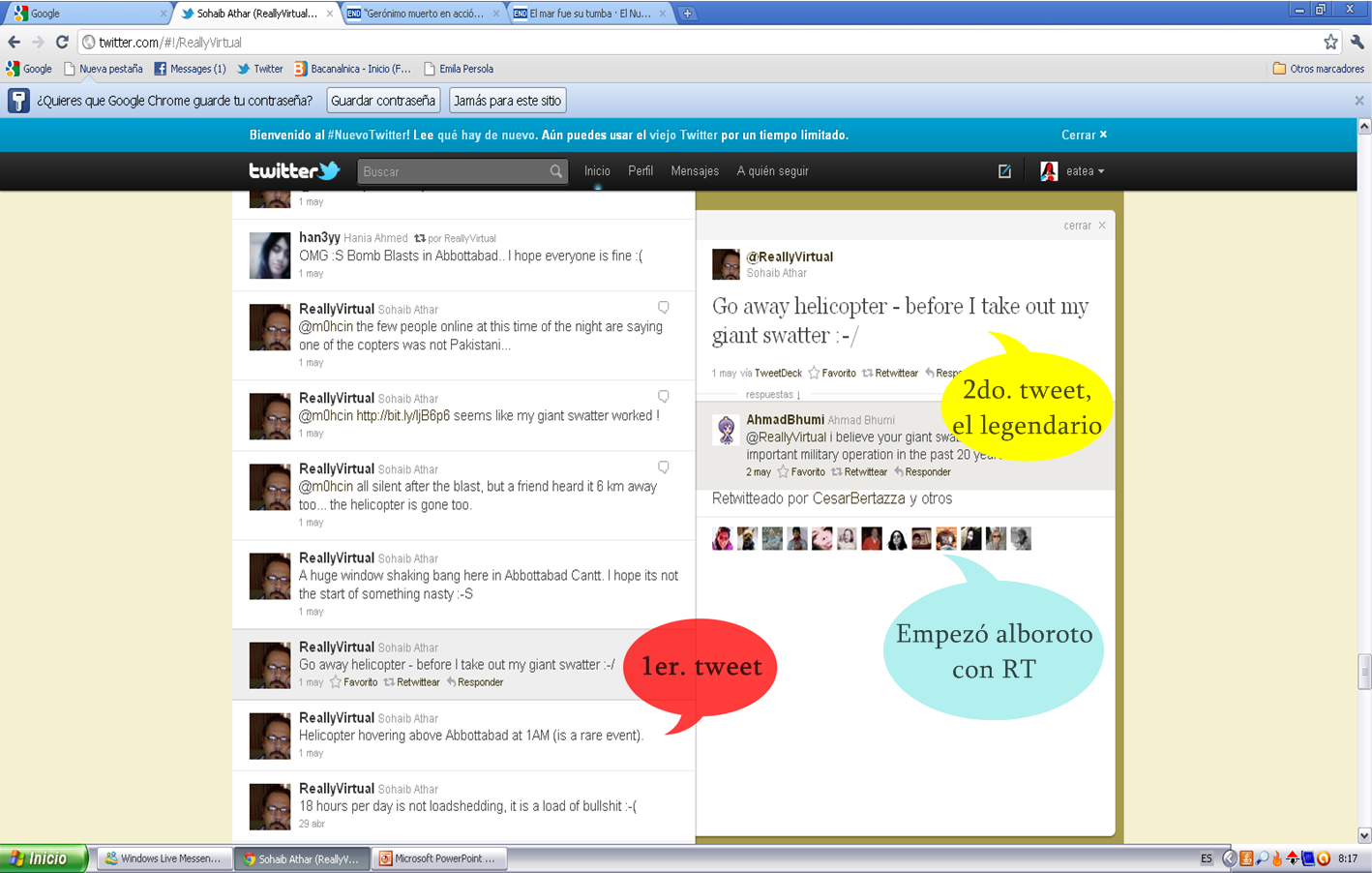Screen dimensions: 1372x873
Task: Open the conversation bubble on 'few people online' tweet
Action: click(664, 307)
